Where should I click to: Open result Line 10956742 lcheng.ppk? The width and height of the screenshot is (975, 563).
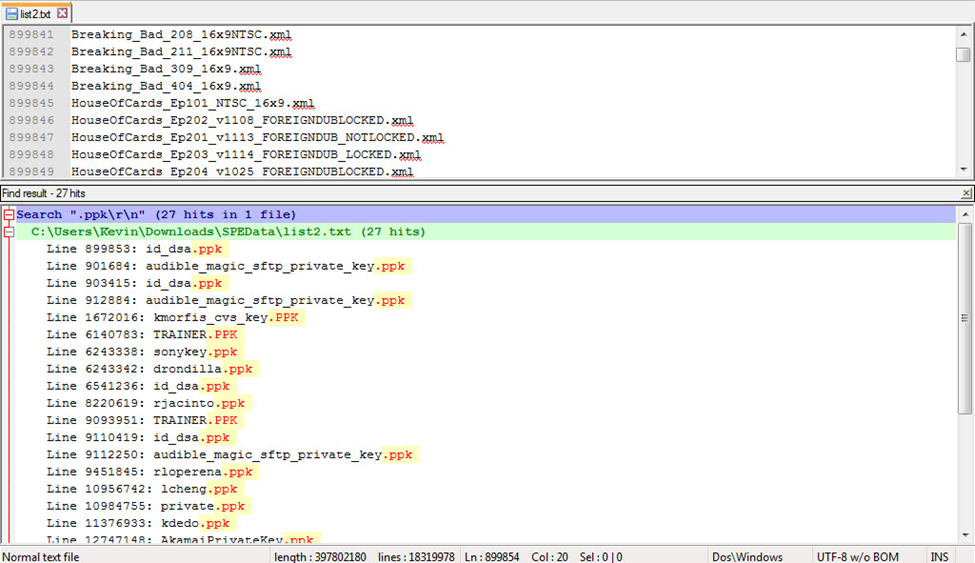tap(142, 489)
